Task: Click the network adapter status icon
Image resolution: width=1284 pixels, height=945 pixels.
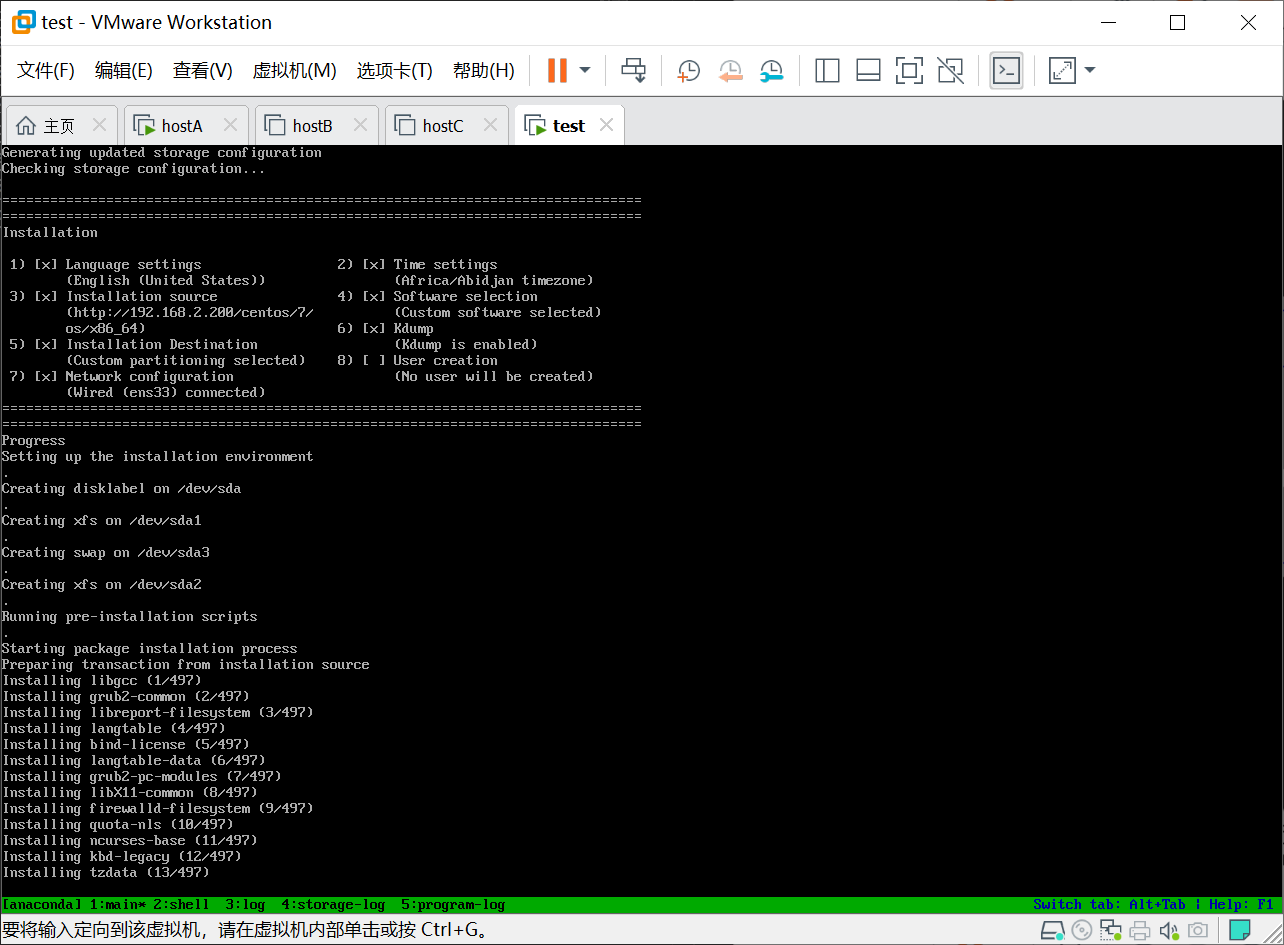Action: pyautogui.click(x=1111, y=931)
